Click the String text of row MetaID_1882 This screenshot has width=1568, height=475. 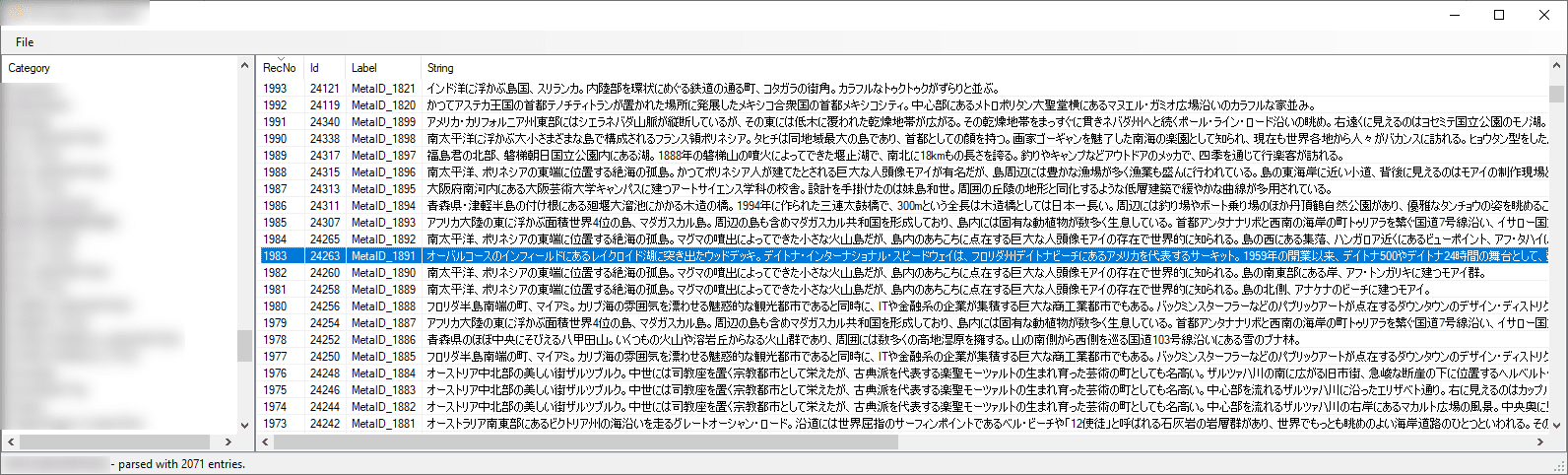click(x=985, y=406)
